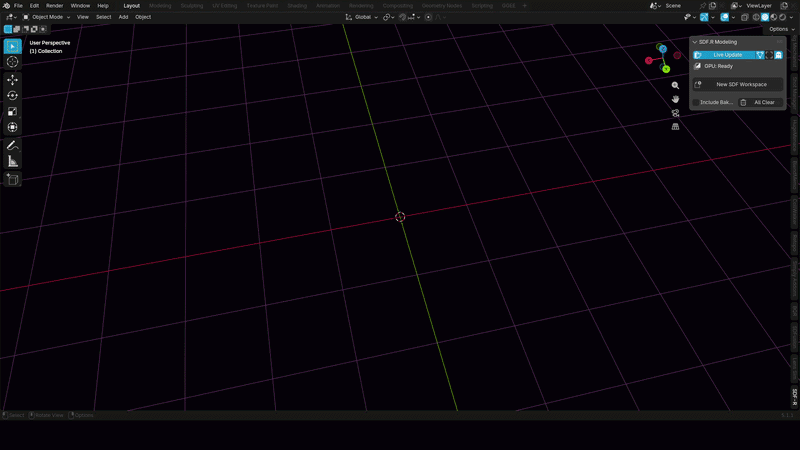Click the Zoom view magnifier icon
This screenshot has width=800, height=450.
(675, 86)
